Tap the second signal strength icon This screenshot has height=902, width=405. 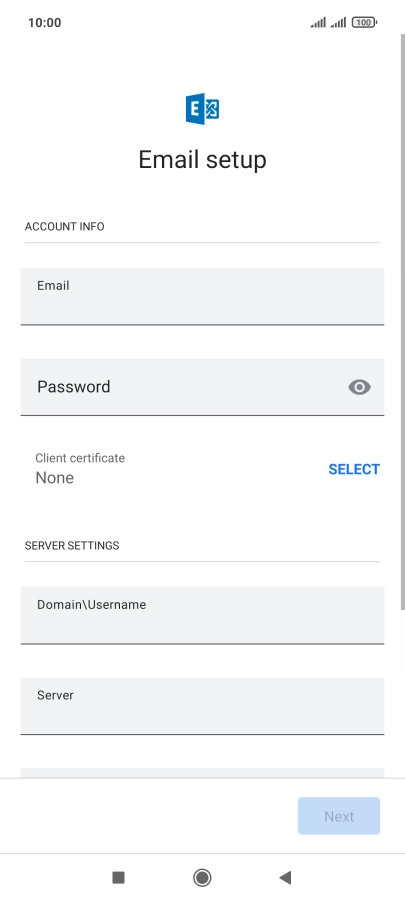[338, 22]
